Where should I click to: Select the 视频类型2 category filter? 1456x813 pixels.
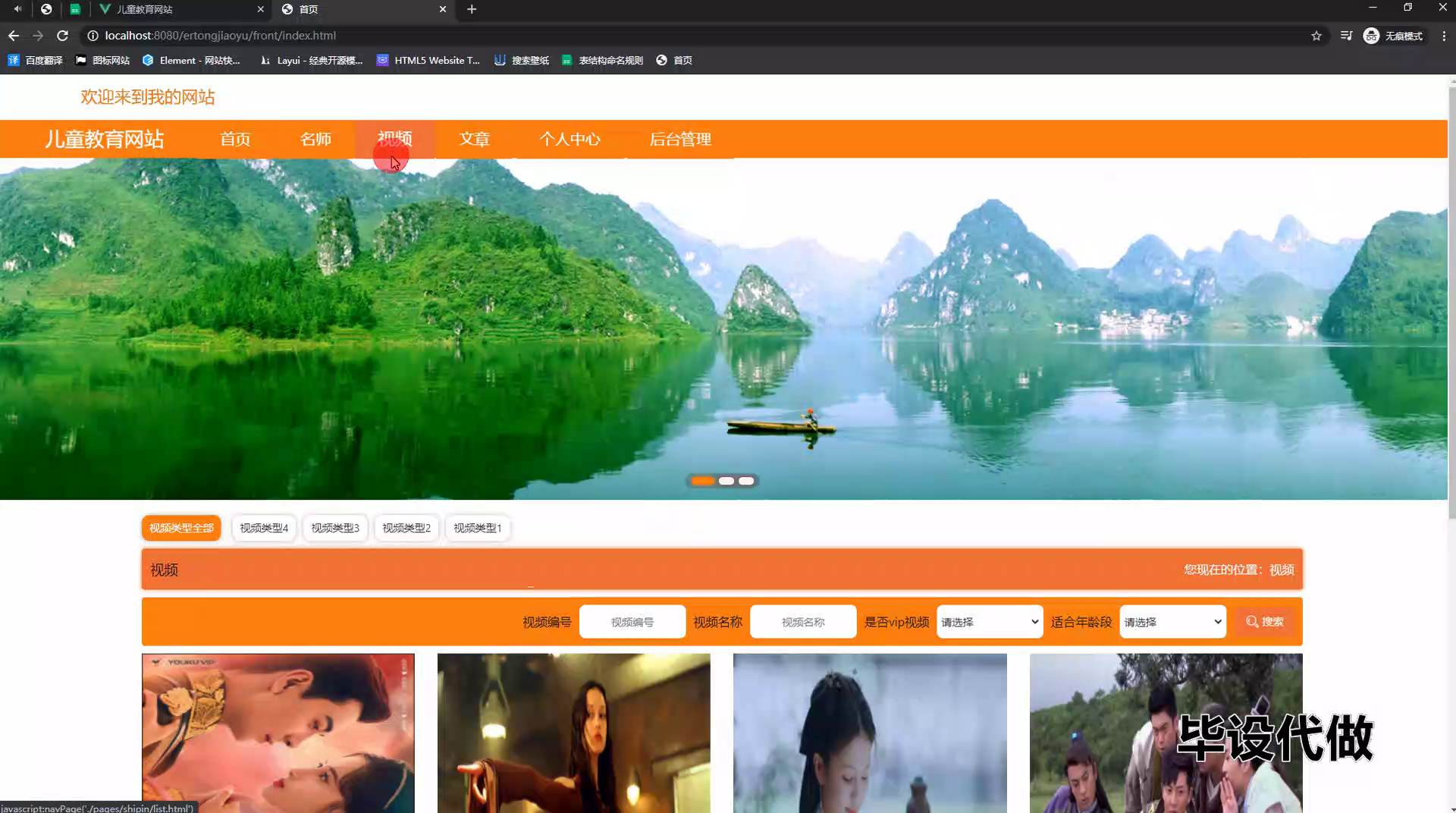coord(406,528)
